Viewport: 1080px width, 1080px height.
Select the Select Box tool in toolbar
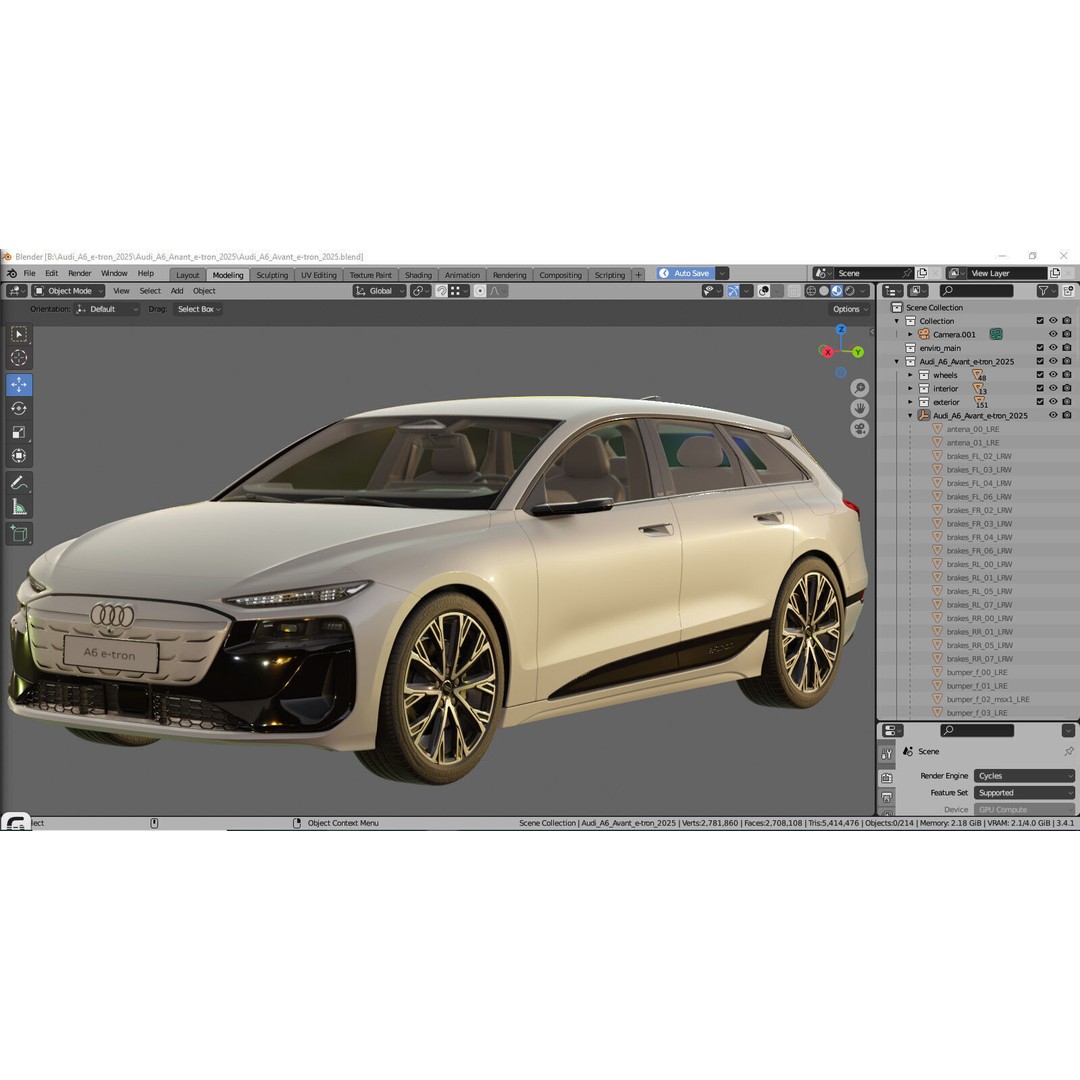[x=19, y=335]
